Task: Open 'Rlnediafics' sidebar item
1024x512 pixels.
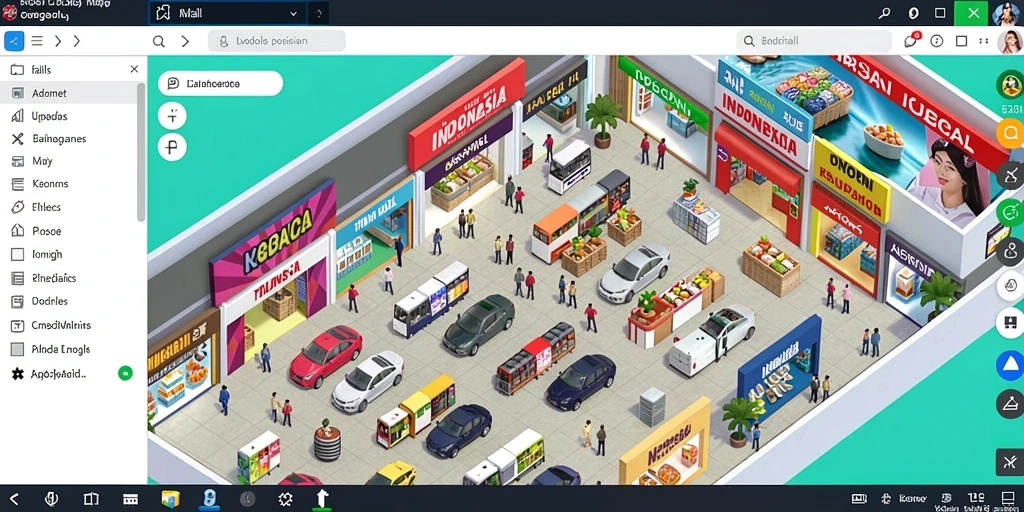Action: 68,278
